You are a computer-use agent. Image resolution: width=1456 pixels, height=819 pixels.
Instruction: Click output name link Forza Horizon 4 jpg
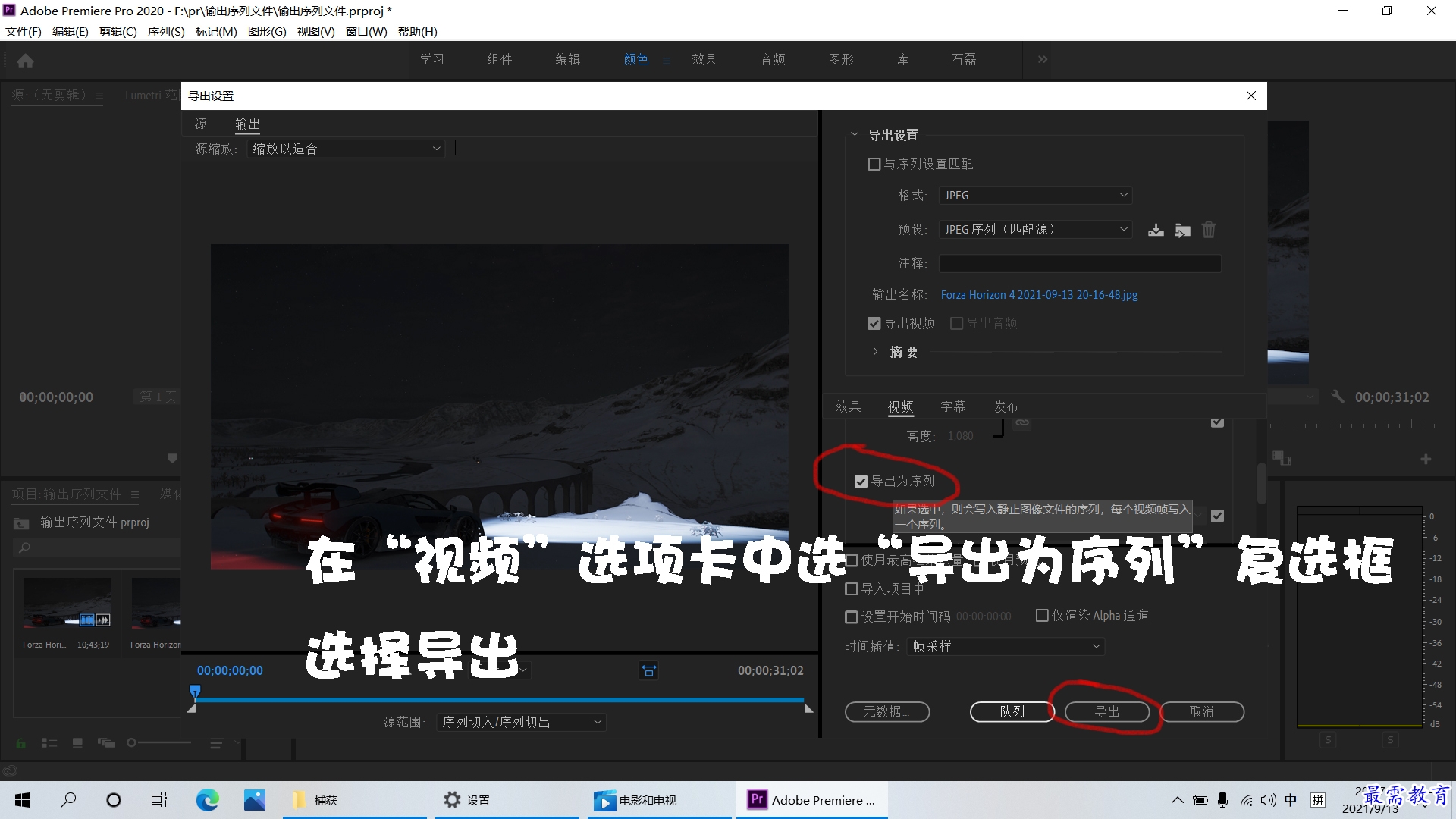point(1039,295)
